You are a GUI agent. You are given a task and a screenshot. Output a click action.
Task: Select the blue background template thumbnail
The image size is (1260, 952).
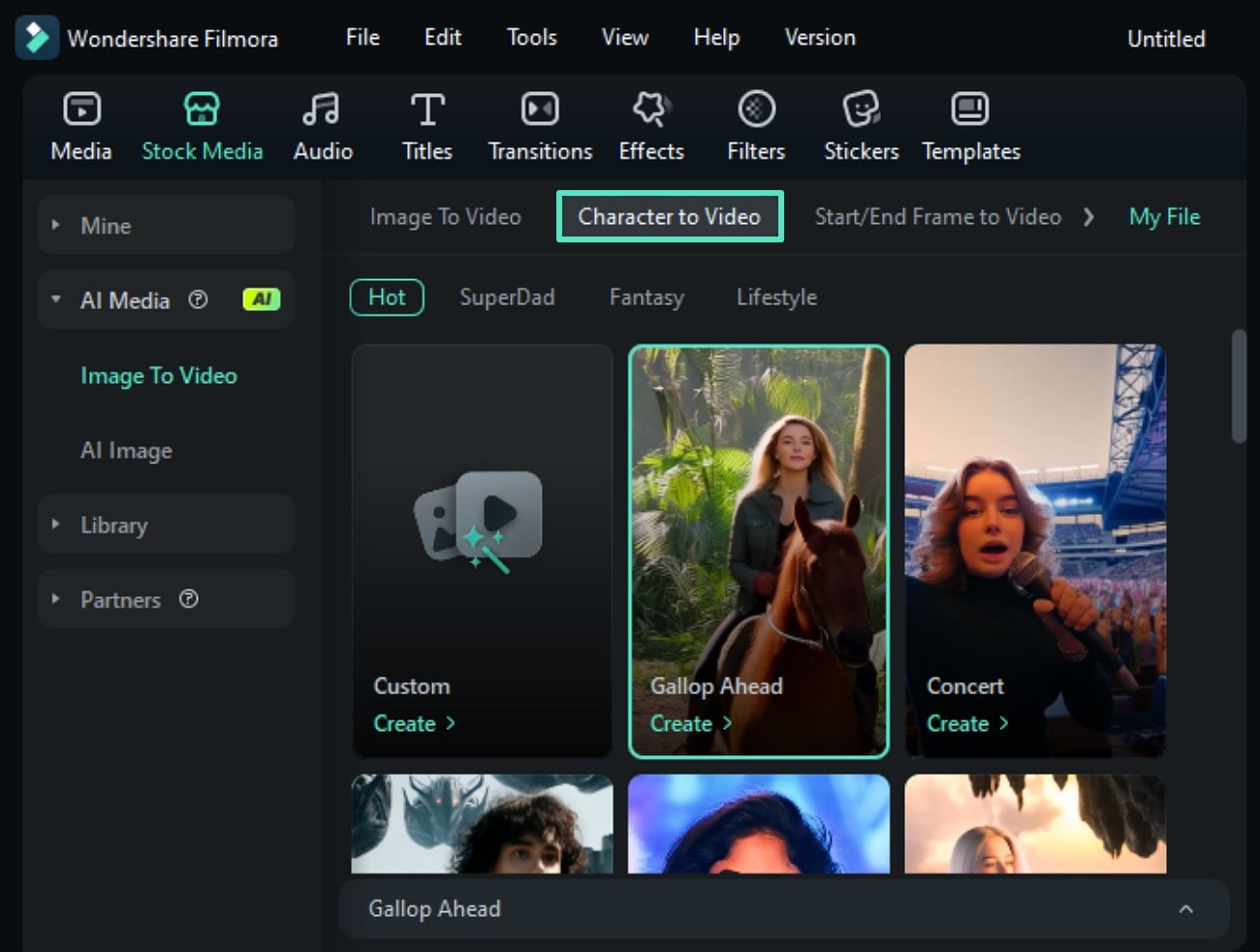tap(759, 823)
